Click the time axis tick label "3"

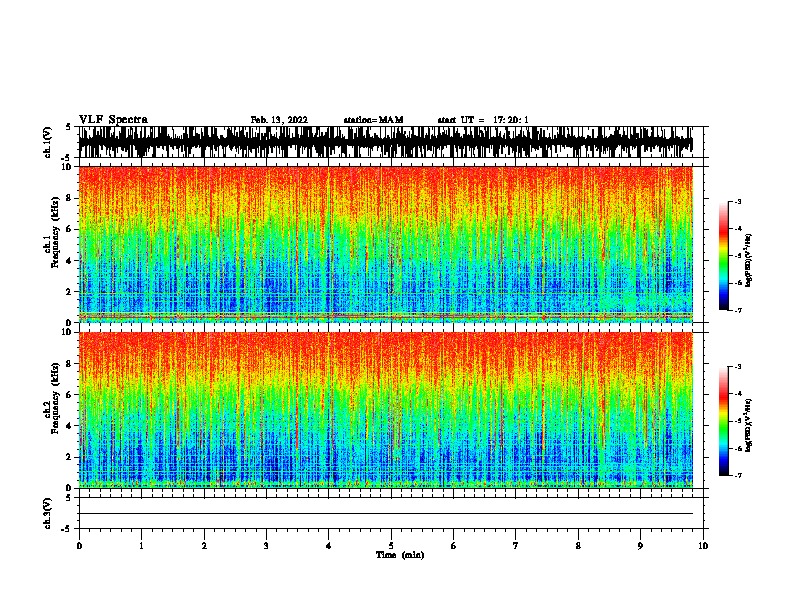click(266, 545)
